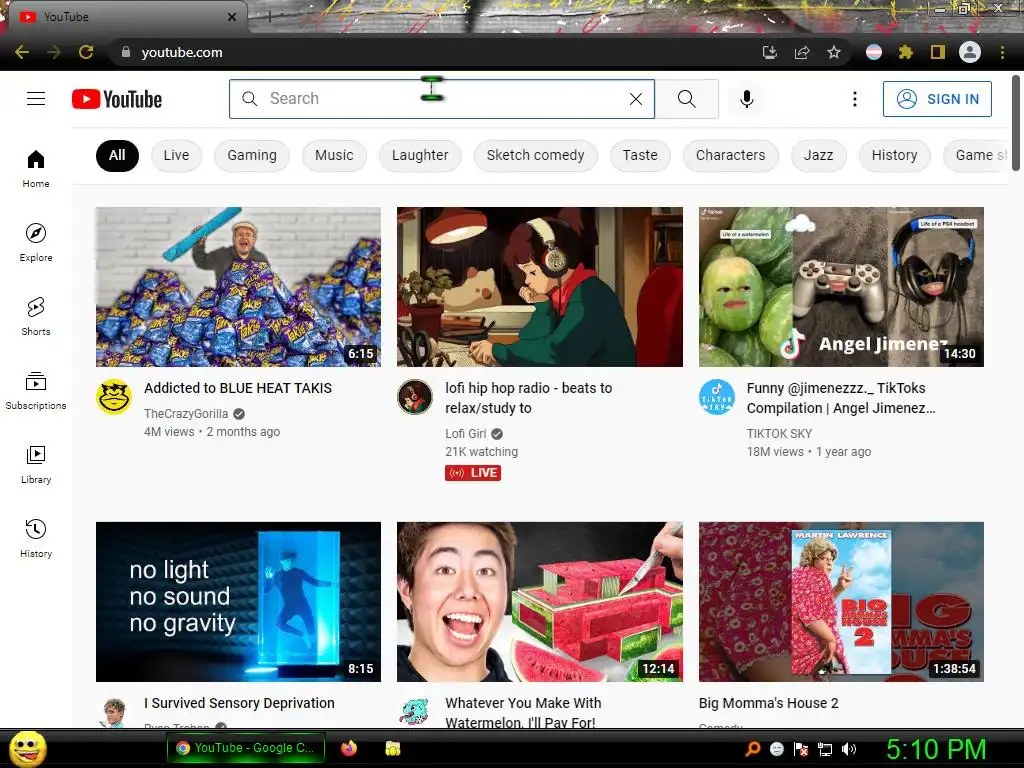Open Big Momma's House 2 thumbnail

tap(841, 601)
